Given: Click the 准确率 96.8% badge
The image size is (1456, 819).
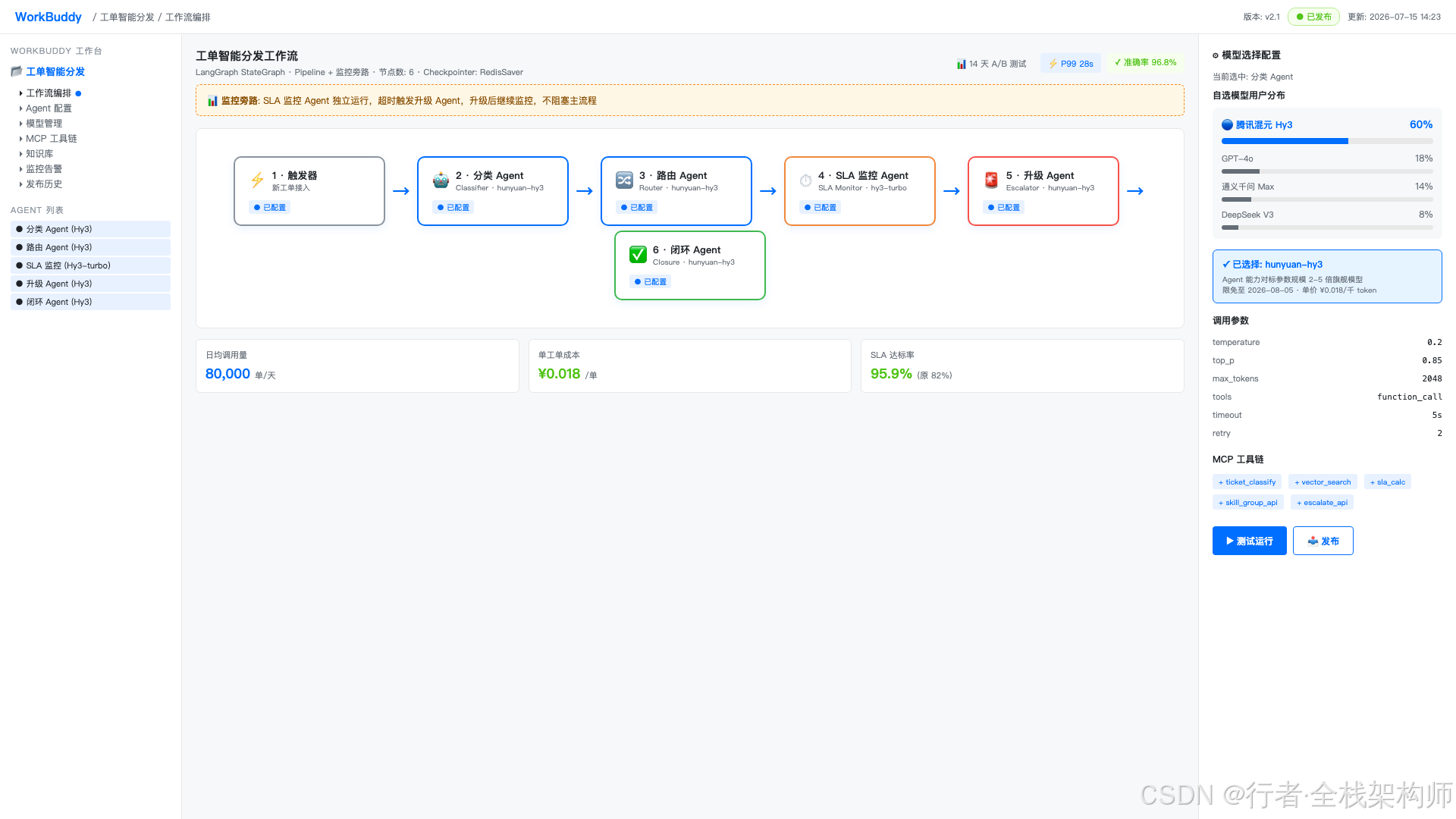Looking at the screenshot, I should coord(1145,63).
